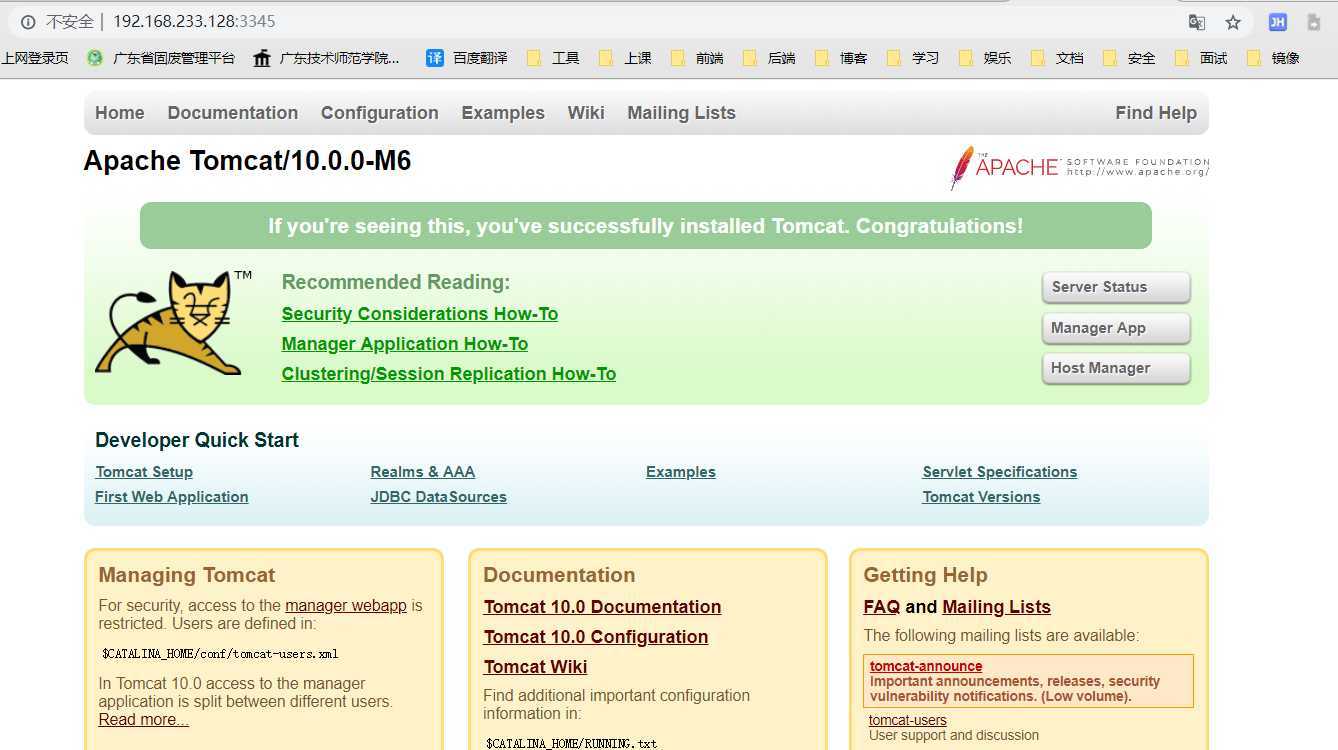
Task: Click the Tomcat cat logo
Action: [174, 322]
